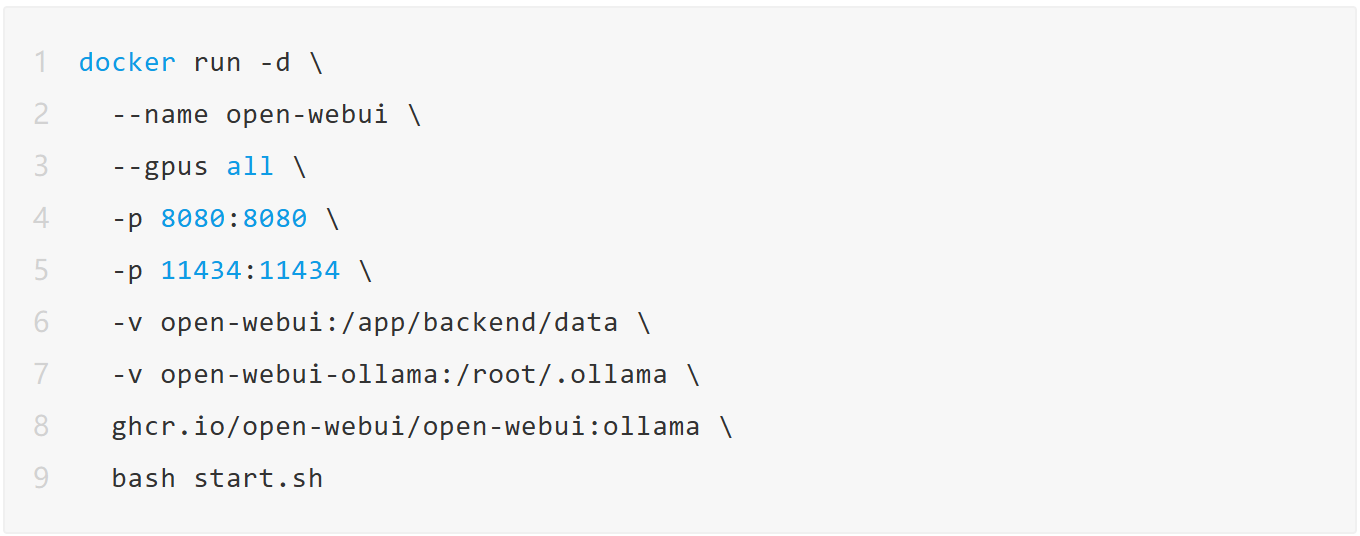The image size is (1360, 536).
Task: Click line number 3 in the gutter
Action: click(40, 166)
